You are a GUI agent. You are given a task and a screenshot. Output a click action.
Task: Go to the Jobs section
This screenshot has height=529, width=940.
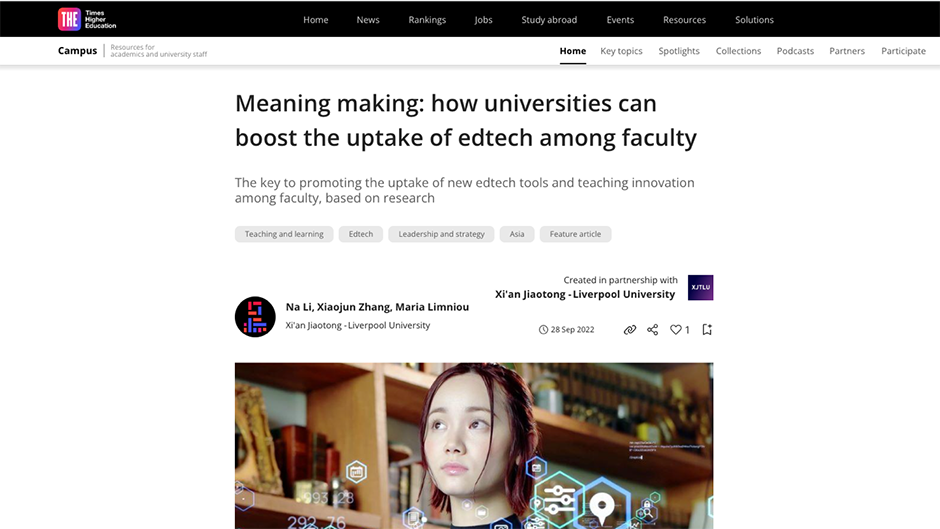(x=483, y=20)
